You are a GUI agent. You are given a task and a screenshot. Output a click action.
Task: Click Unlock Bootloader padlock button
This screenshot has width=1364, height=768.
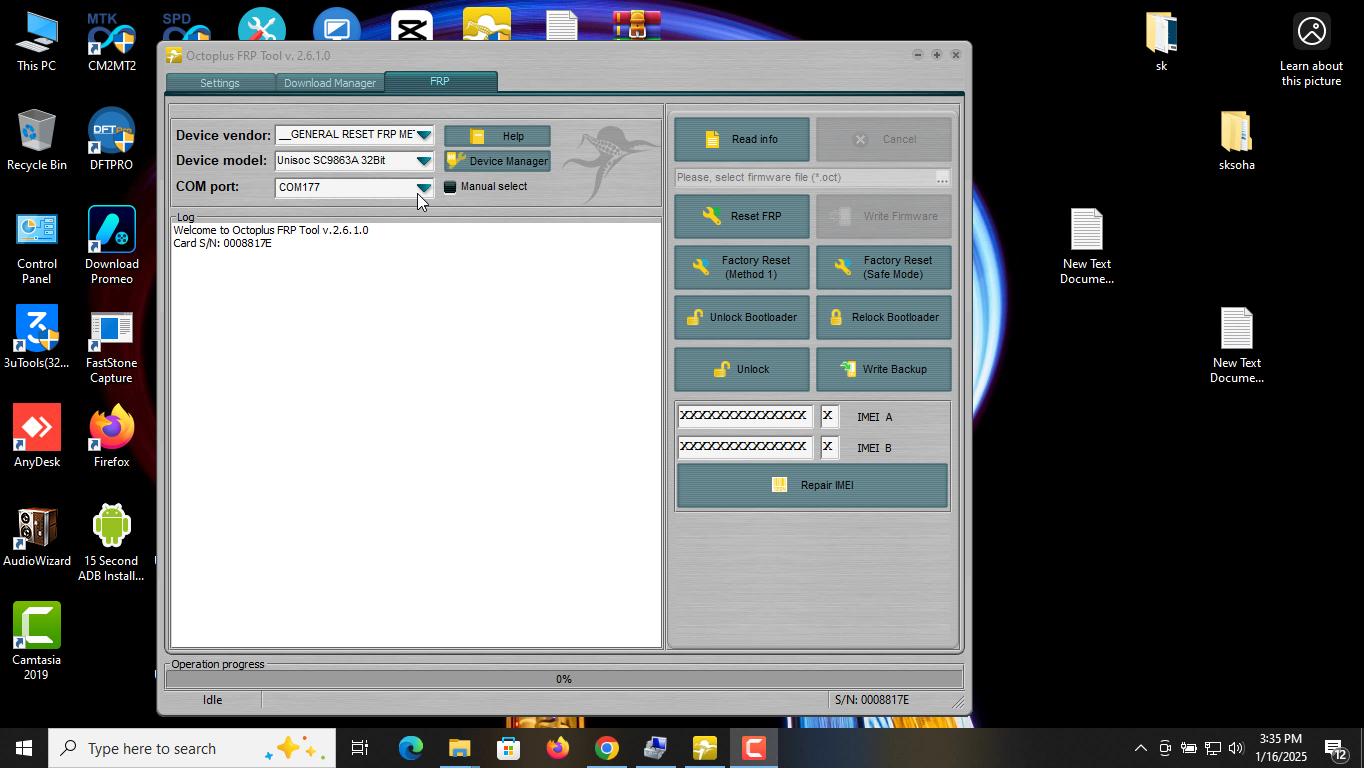pyautogui.click(x=741, y=317)
